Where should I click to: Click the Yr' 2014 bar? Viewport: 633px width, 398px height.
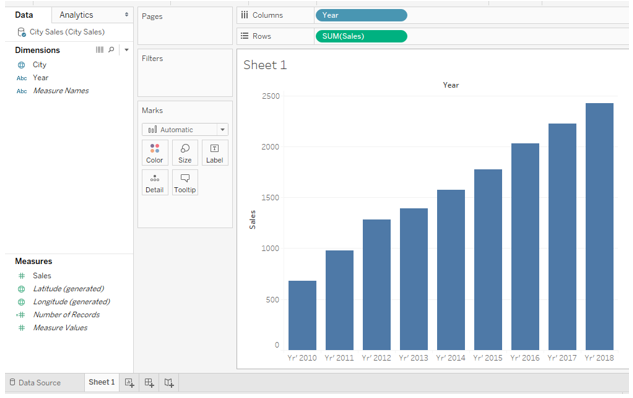coord(451,270)
